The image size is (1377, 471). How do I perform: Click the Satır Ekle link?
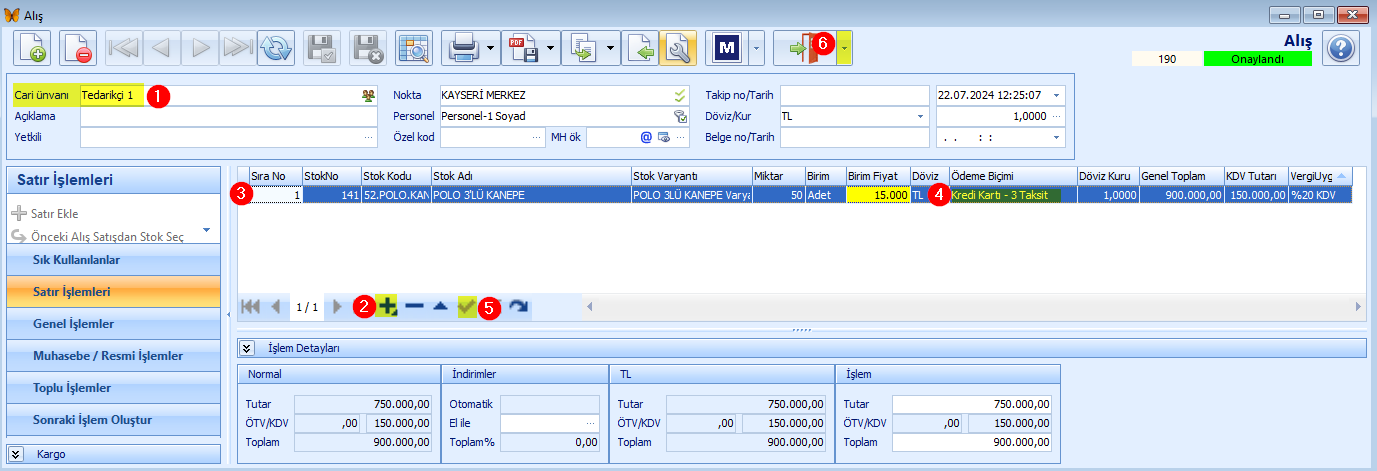45,214
